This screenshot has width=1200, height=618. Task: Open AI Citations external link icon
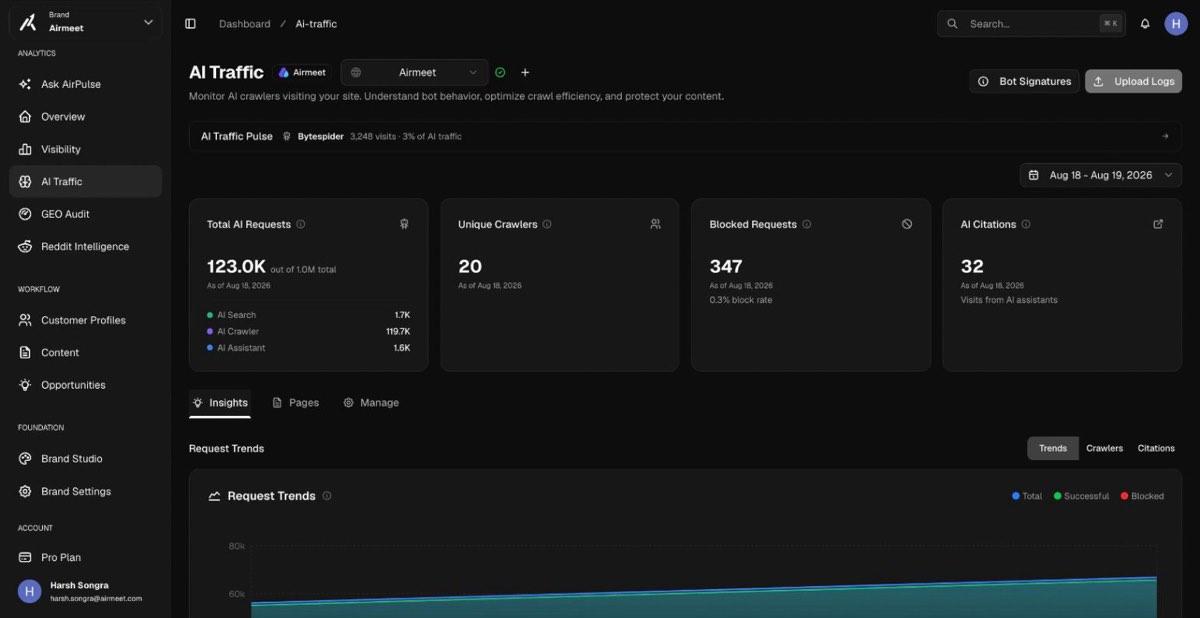point(1158,224)
